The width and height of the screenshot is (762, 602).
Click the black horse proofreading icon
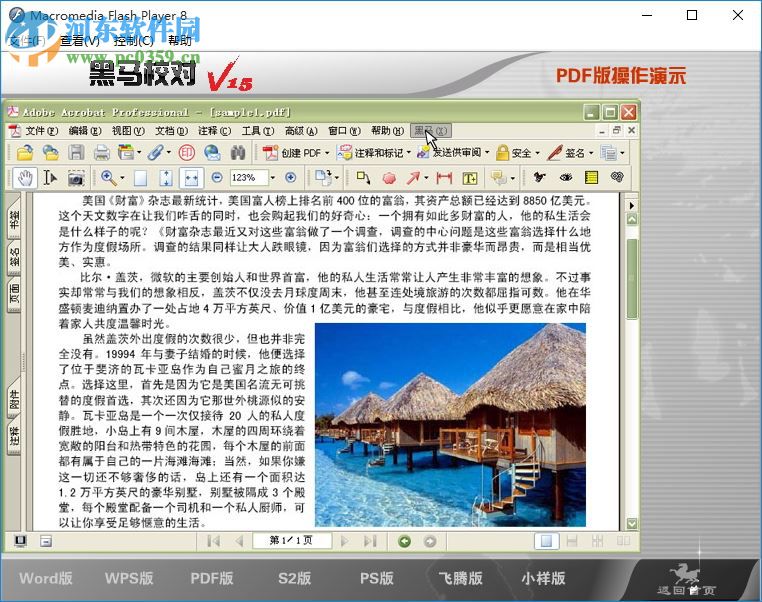coord(539,177)
